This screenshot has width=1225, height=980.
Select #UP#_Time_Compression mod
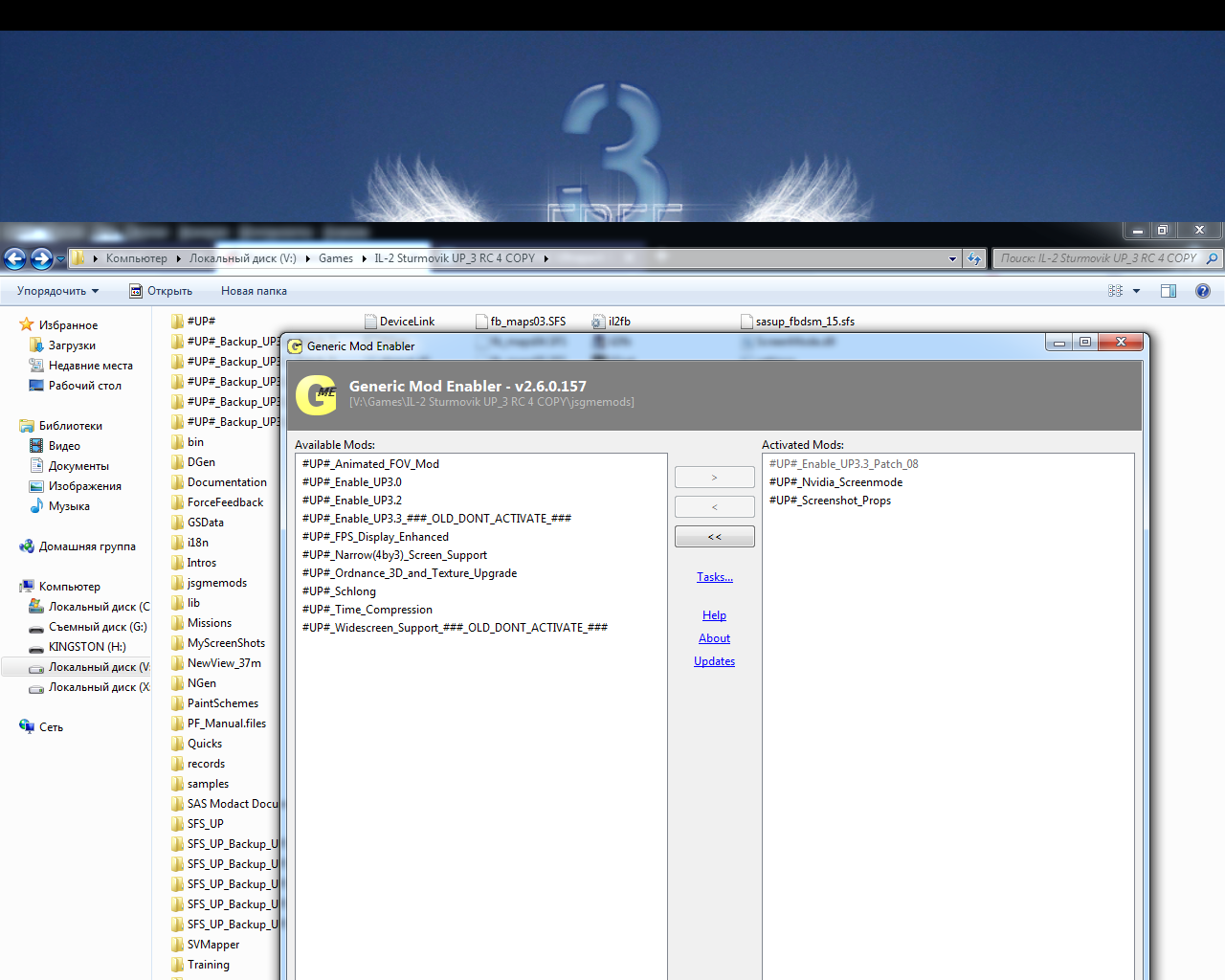tap(367, 610)
